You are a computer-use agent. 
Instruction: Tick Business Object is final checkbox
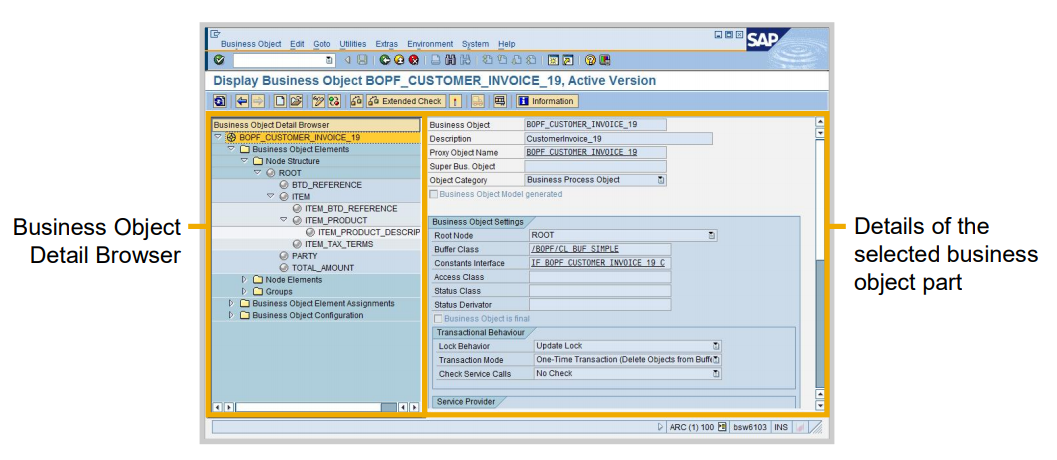[438, 319]
